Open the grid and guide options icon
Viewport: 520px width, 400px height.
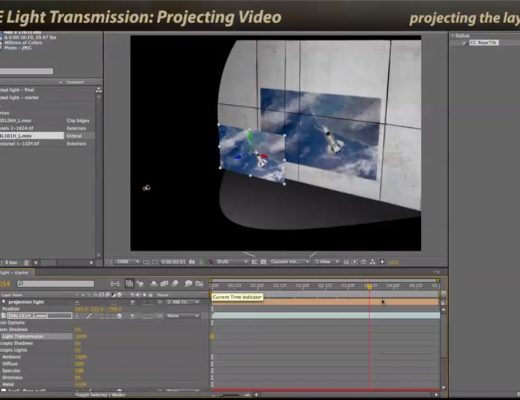tap(146, 262)
